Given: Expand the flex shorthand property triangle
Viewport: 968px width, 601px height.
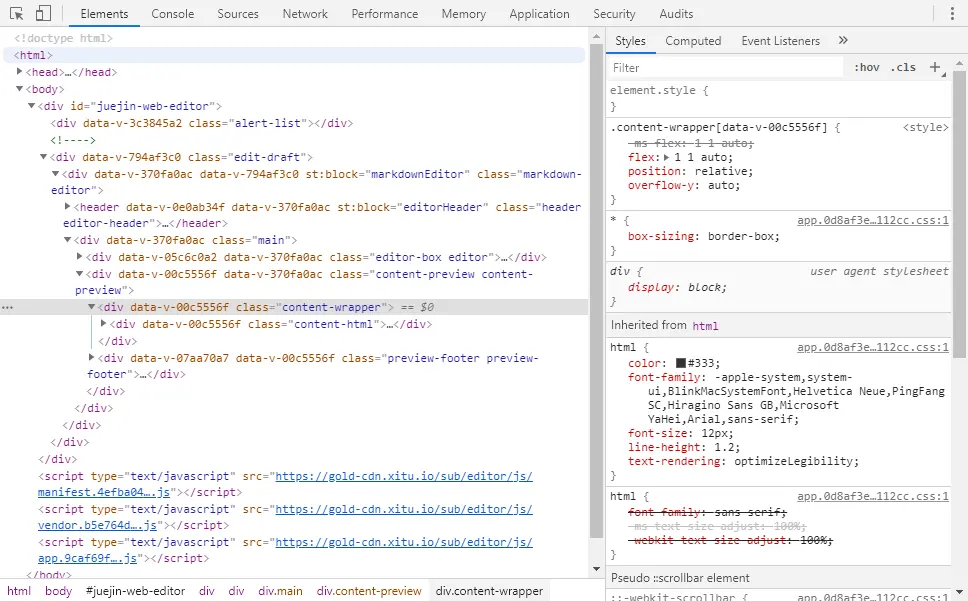Looking at the screenshot, I should 667,157.
